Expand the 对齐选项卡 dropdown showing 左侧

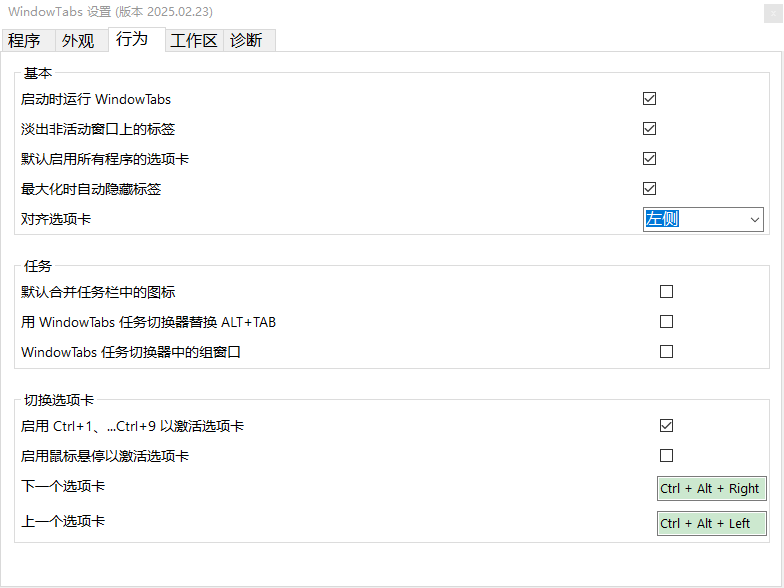(x=703, y=220)
